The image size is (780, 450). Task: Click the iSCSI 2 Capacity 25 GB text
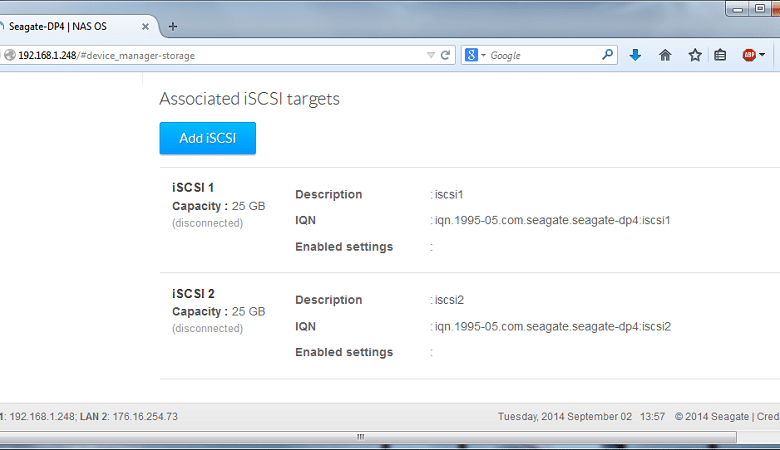[x=218, y=311]
